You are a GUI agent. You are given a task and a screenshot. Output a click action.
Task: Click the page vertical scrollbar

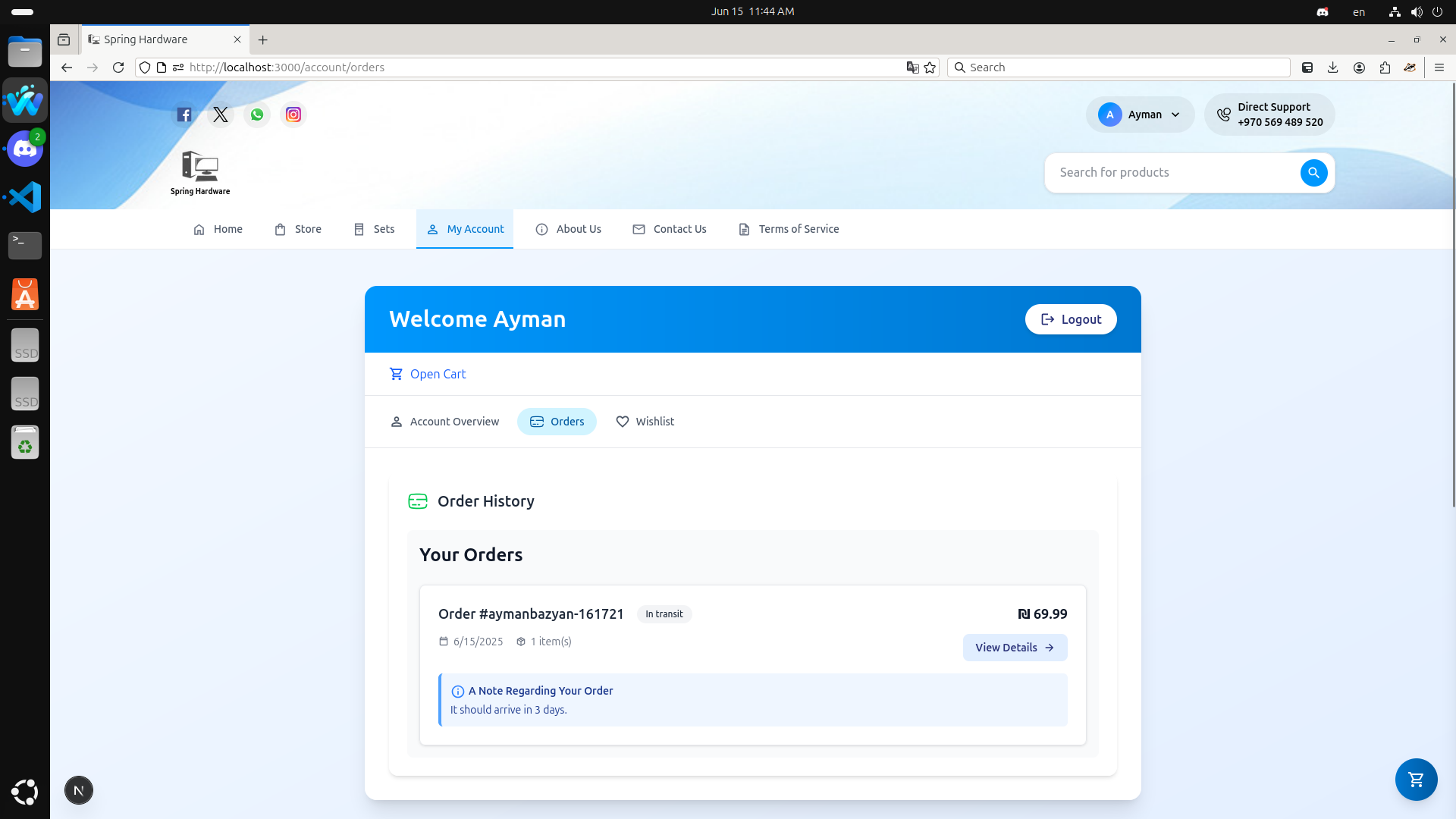tap(1452, 296)
